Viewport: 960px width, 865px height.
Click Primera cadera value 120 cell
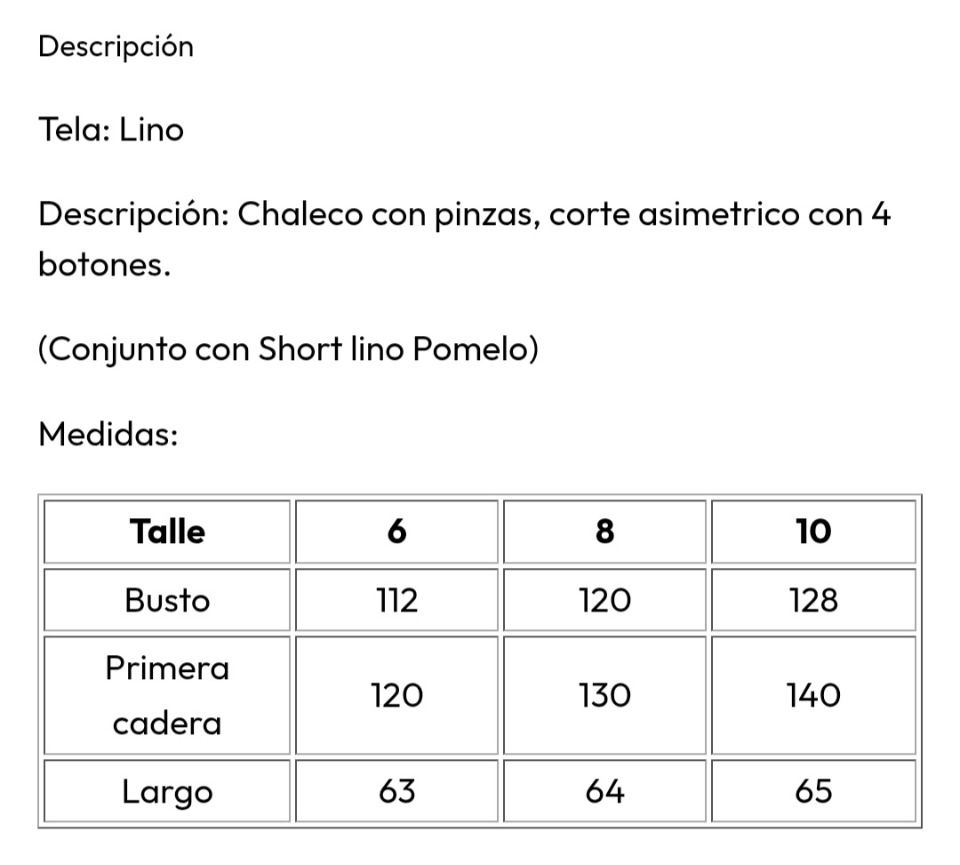[397, 695]
